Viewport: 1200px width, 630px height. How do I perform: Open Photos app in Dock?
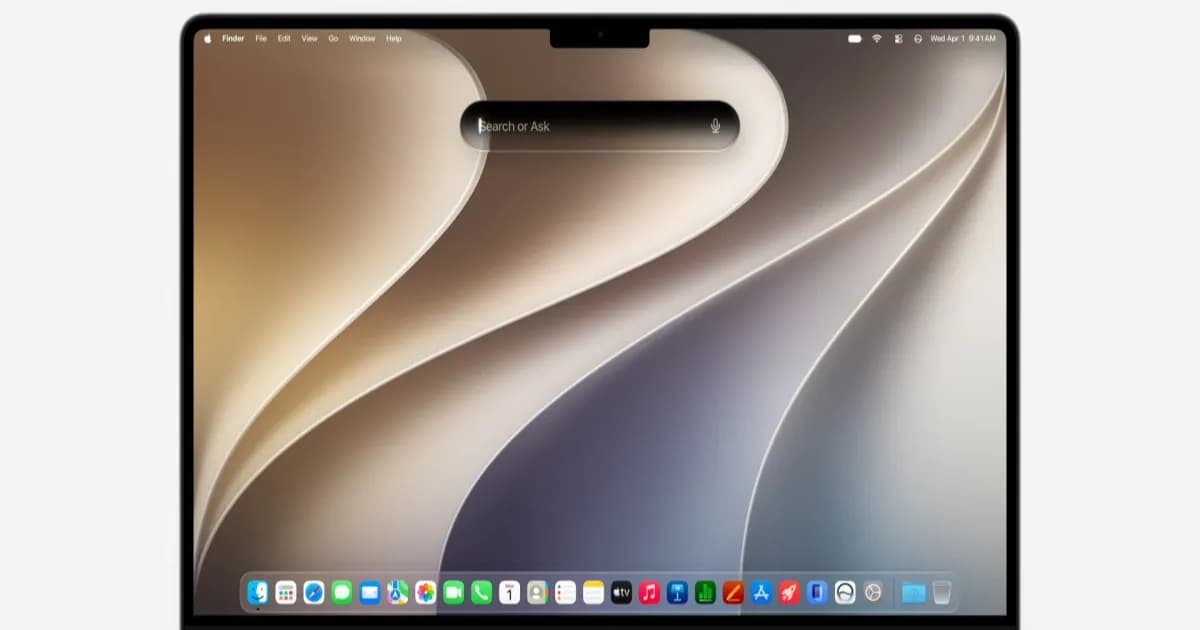tap(426, 592)
